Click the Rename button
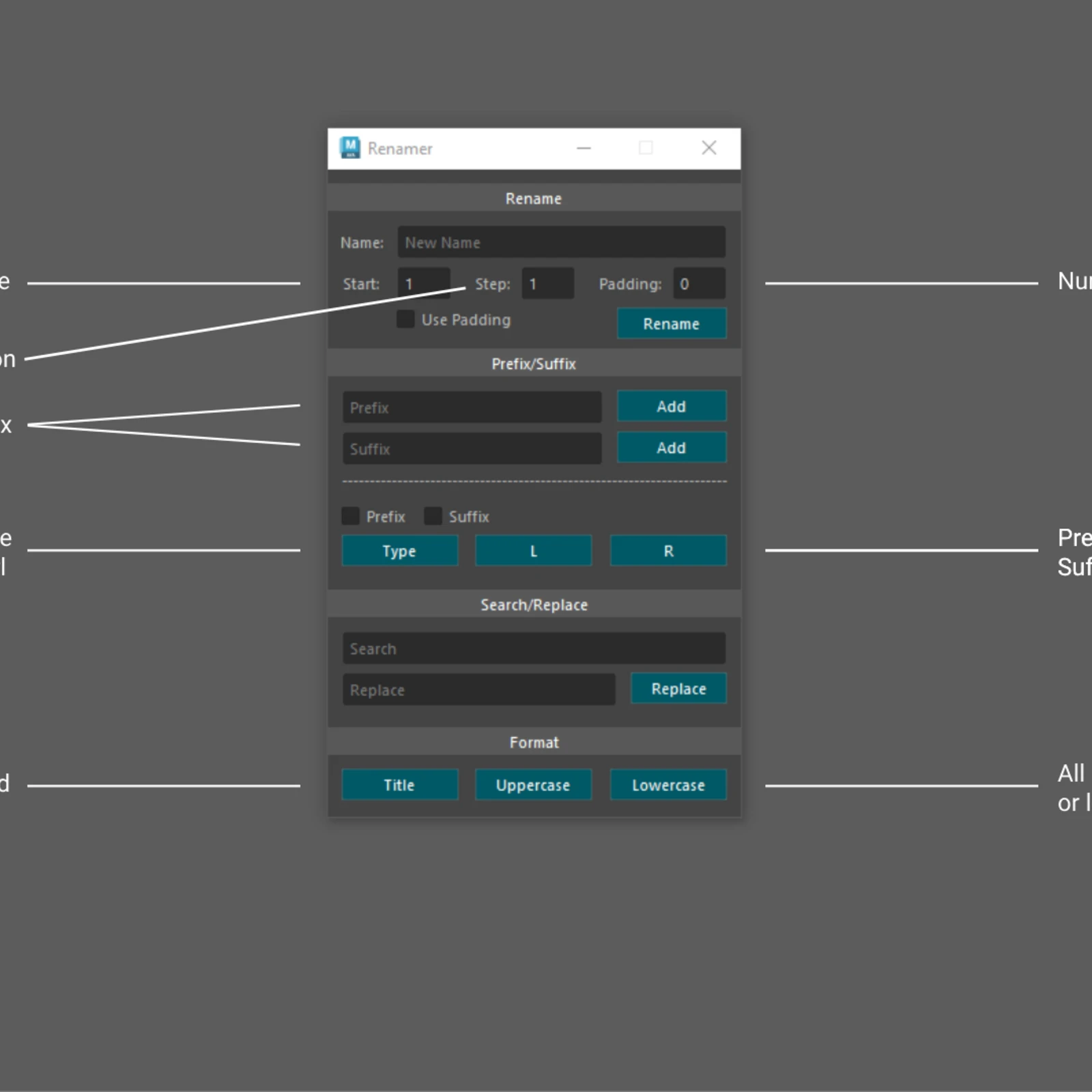Image resolution: width=1092 pixels, height=1092 pixels. click(x=672, y=324)
